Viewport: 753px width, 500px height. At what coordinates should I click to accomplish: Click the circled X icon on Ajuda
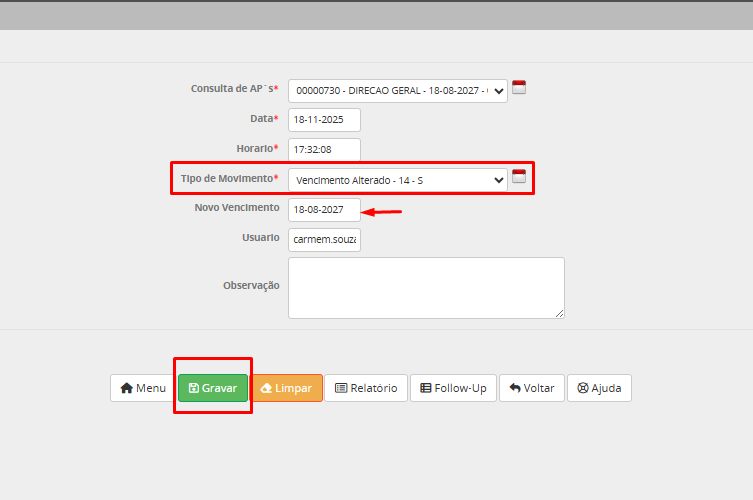583,388
